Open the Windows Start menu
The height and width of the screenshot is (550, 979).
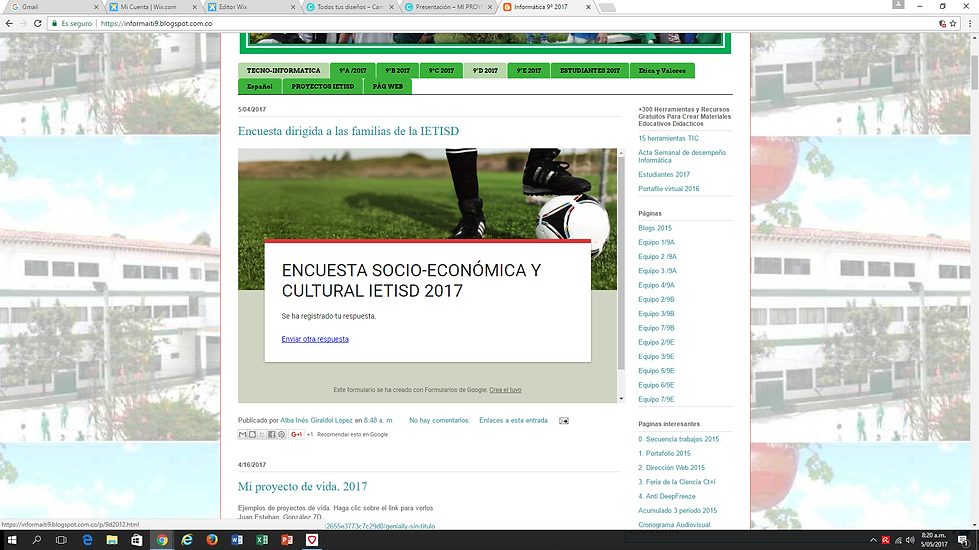[x=12, y=540]
